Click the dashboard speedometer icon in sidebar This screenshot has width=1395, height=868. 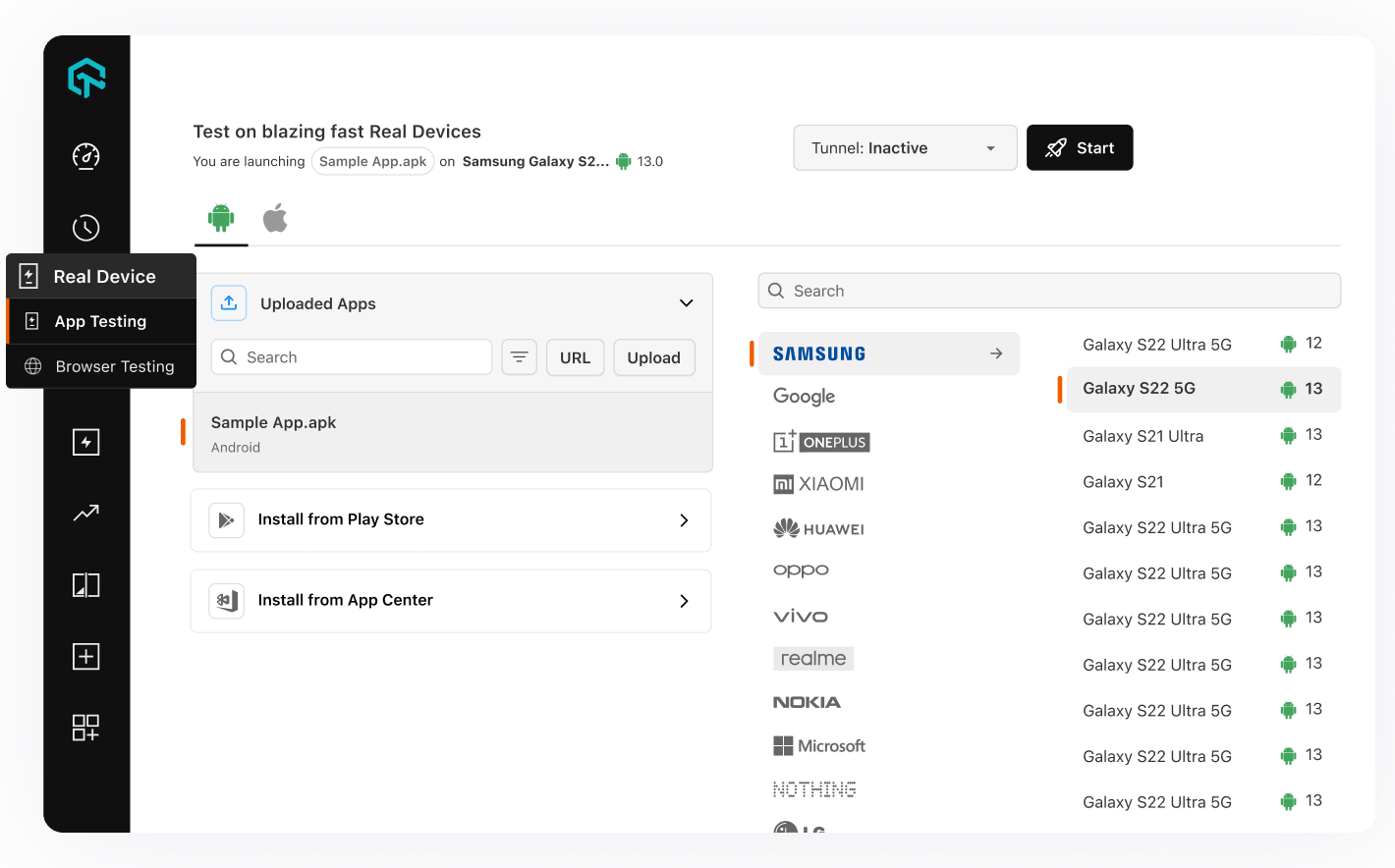point(86,156)
